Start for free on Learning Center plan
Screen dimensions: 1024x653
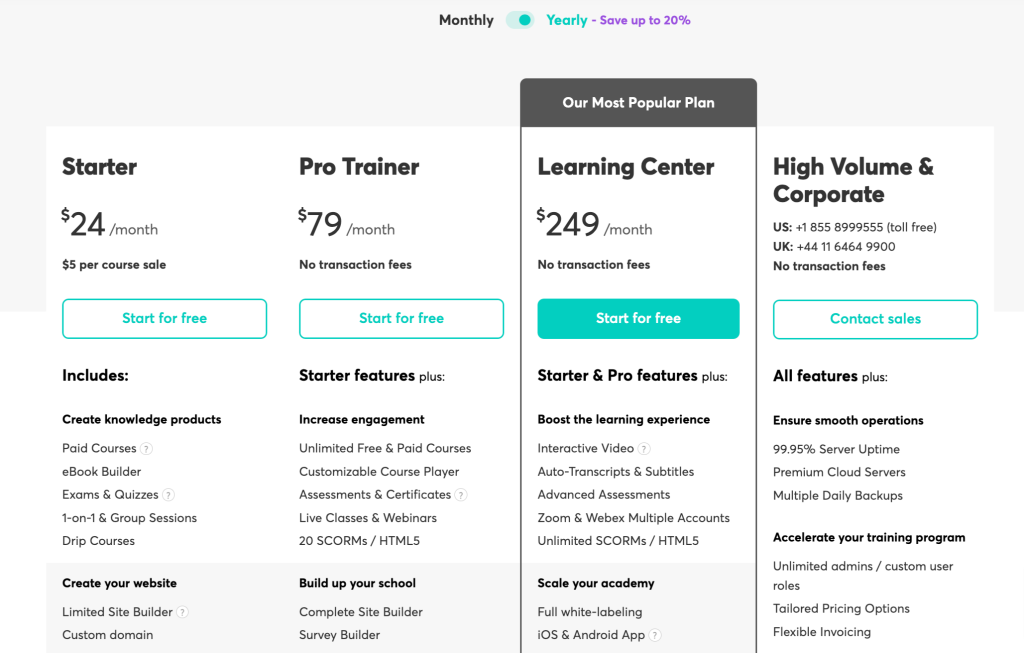pyautogui.click(x=639, y=319)
